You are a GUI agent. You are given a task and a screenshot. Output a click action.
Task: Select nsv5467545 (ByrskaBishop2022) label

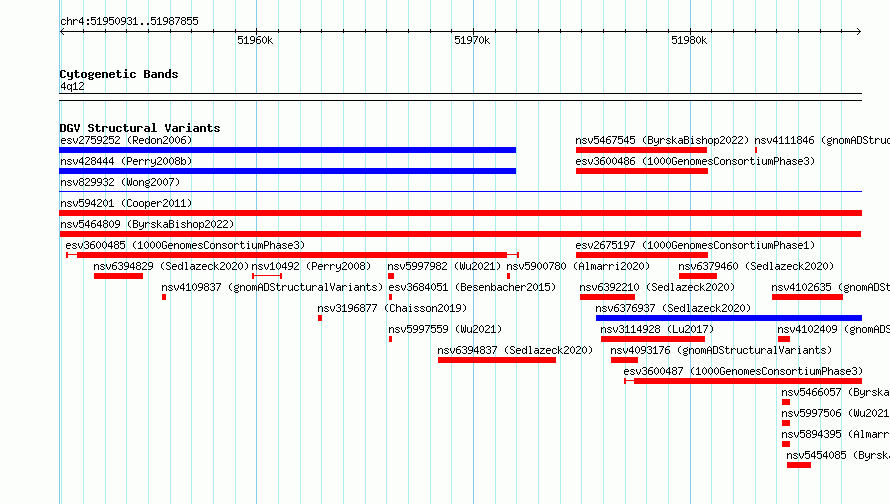[662, 140]
